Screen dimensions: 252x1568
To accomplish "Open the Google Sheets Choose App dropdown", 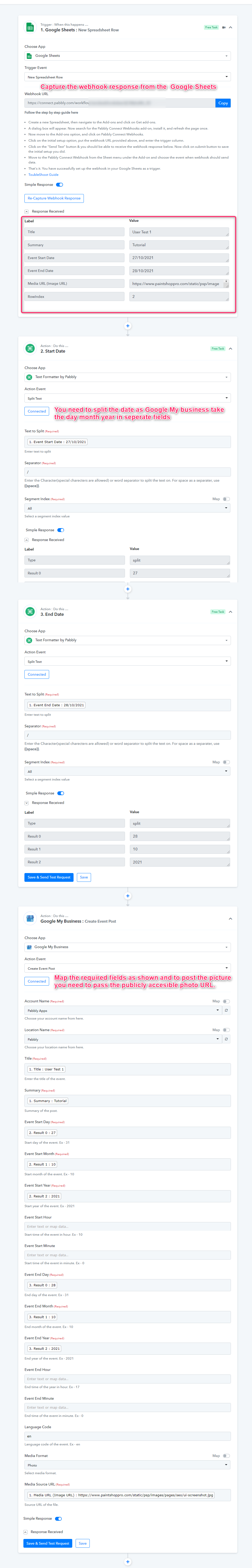I will point(127,56).
